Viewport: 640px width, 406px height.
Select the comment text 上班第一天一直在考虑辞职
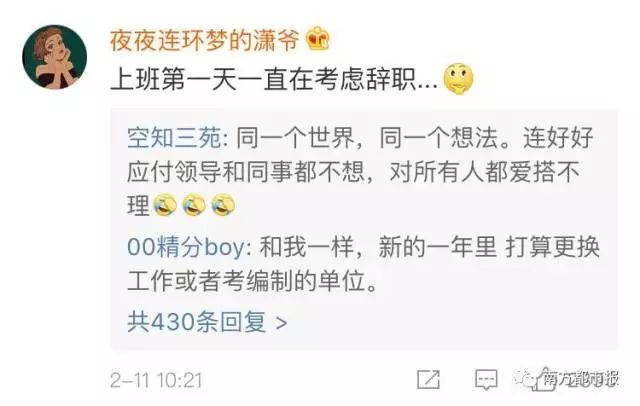[x=263, y=79]
